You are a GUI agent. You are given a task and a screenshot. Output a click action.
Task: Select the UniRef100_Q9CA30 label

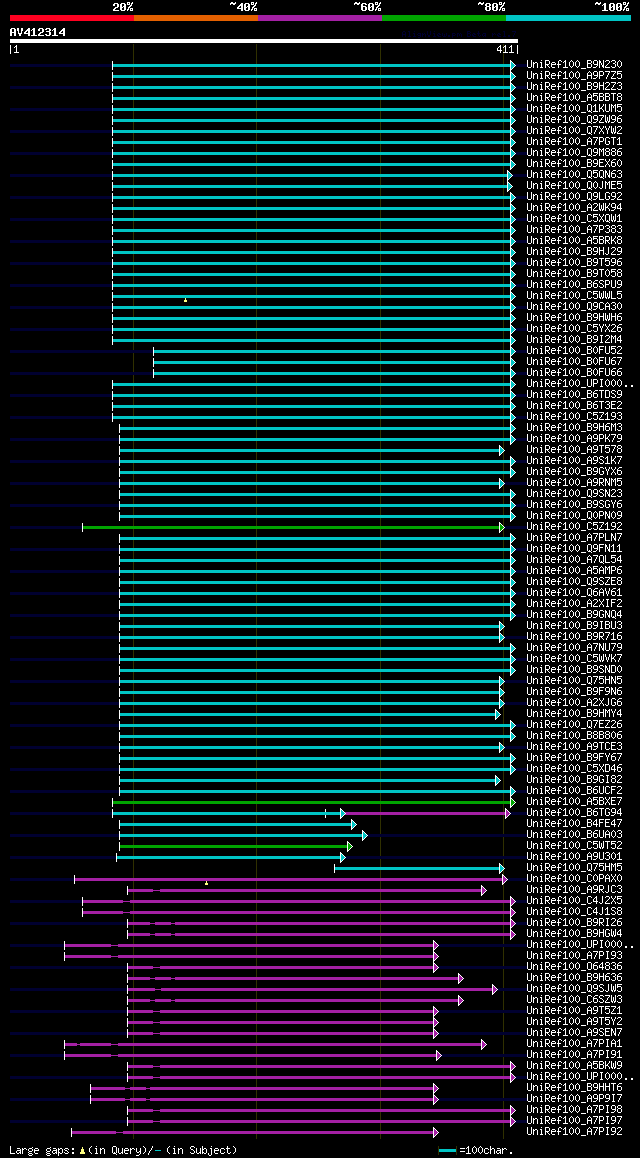coord(574,306)
